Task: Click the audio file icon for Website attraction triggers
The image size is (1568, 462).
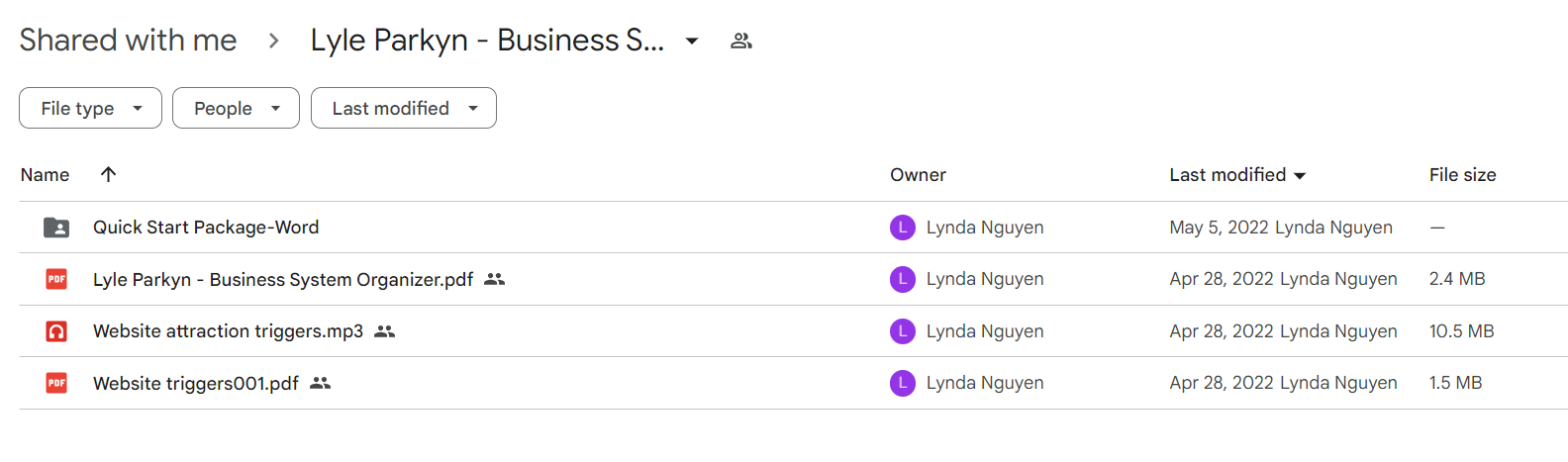Action: point(56,331)
